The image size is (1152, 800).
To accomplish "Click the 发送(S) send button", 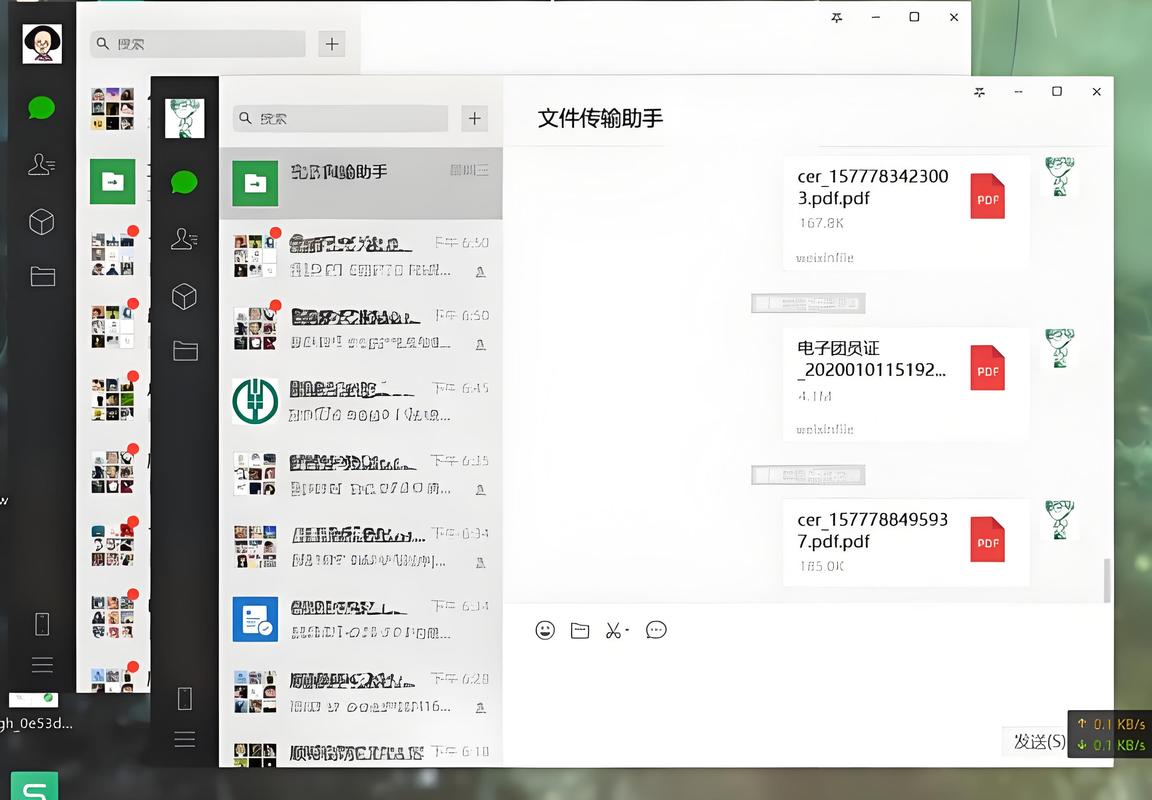I will point(1039,741).
